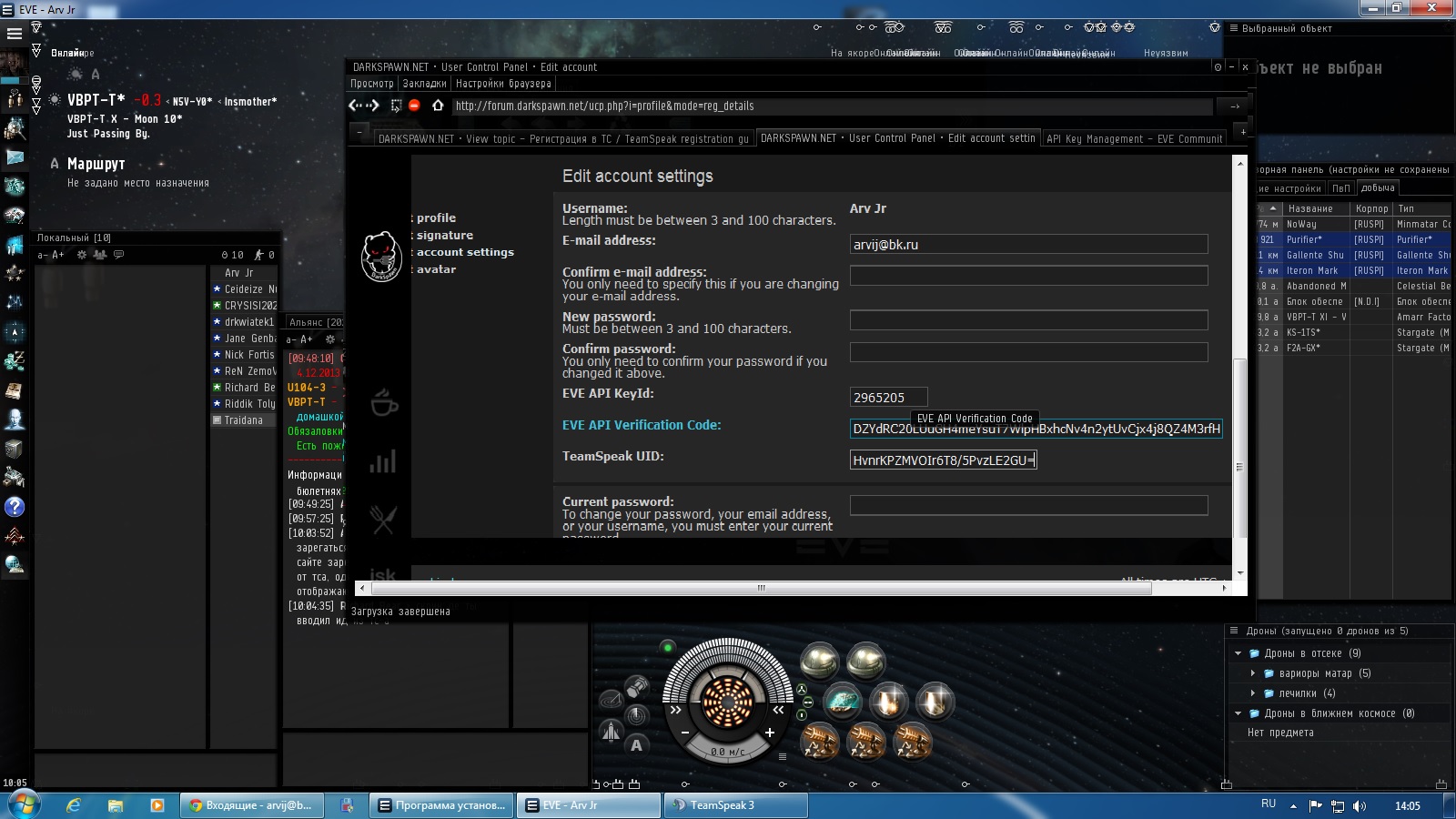Viewport: 1456px width, 819px height.
Task: Open the character portrait in the Neocom
Action: (14, 64)
